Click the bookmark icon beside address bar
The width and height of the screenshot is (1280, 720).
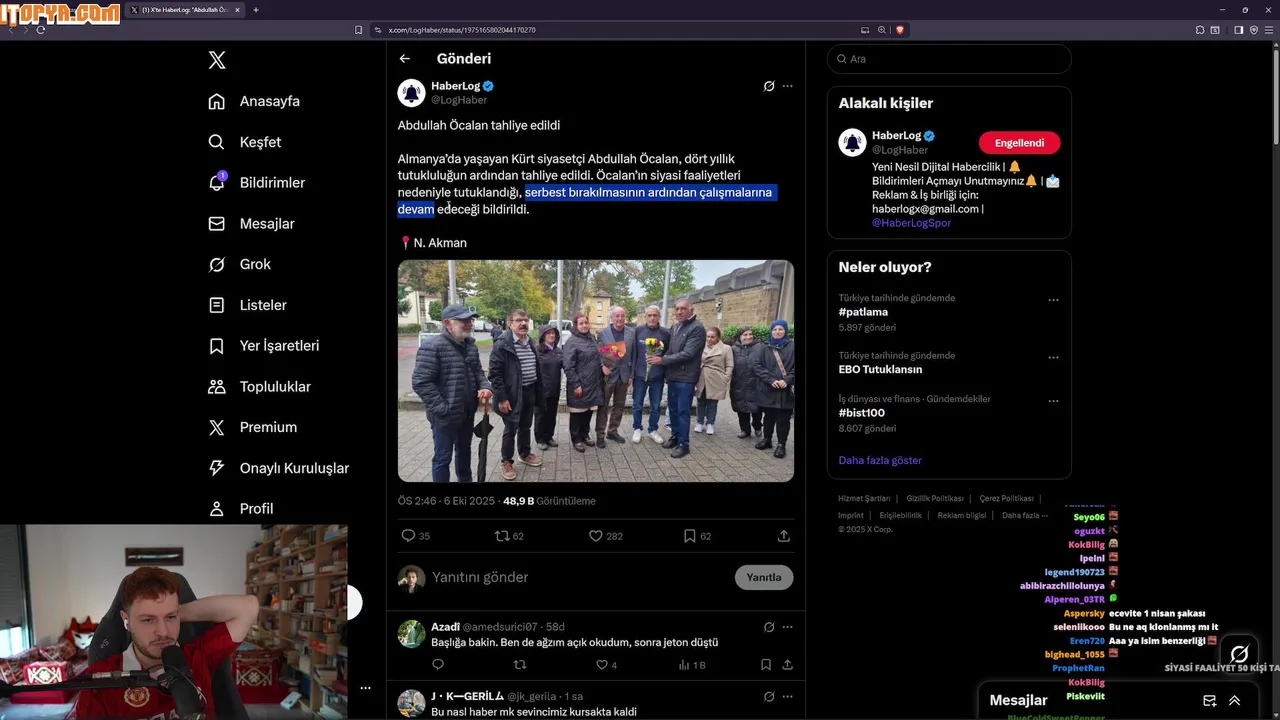[359, 30]
